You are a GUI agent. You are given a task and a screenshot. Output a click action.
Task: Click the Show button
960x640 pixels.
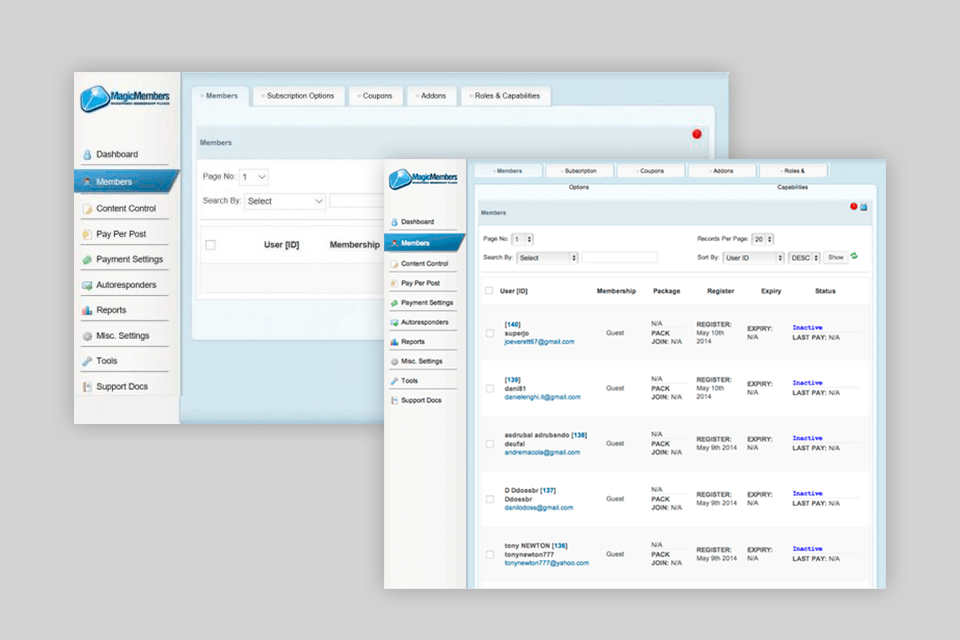point(836,257)
